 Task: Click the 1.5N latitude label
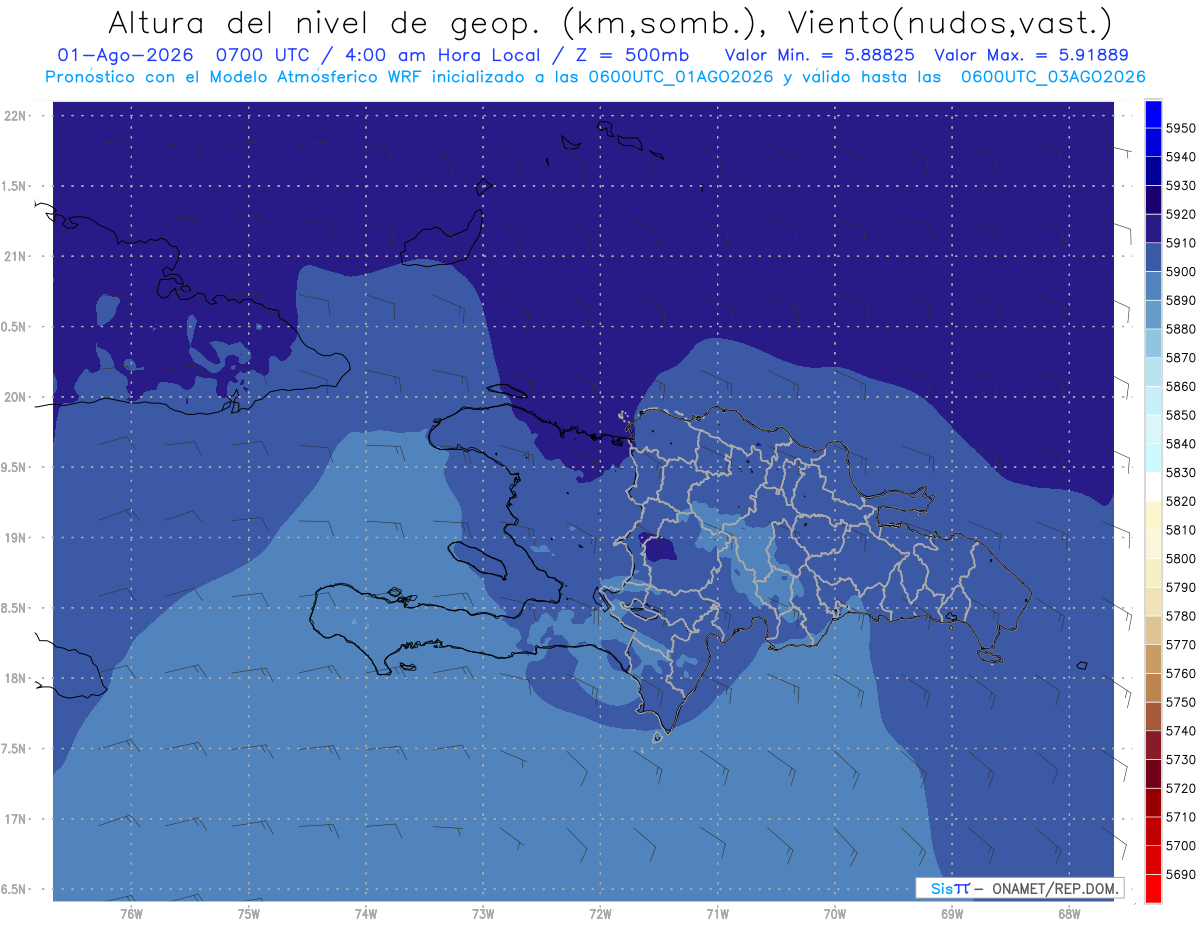13,186
